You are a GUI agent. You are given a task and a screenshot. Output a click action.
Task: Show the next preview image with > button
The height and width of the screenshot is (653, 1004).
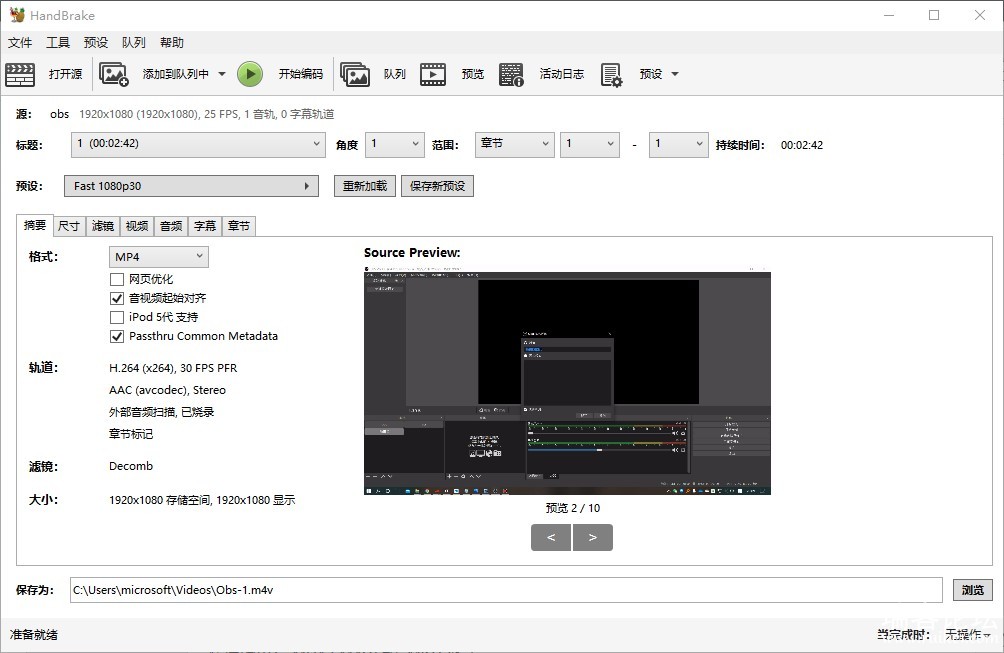coord(593,537)
